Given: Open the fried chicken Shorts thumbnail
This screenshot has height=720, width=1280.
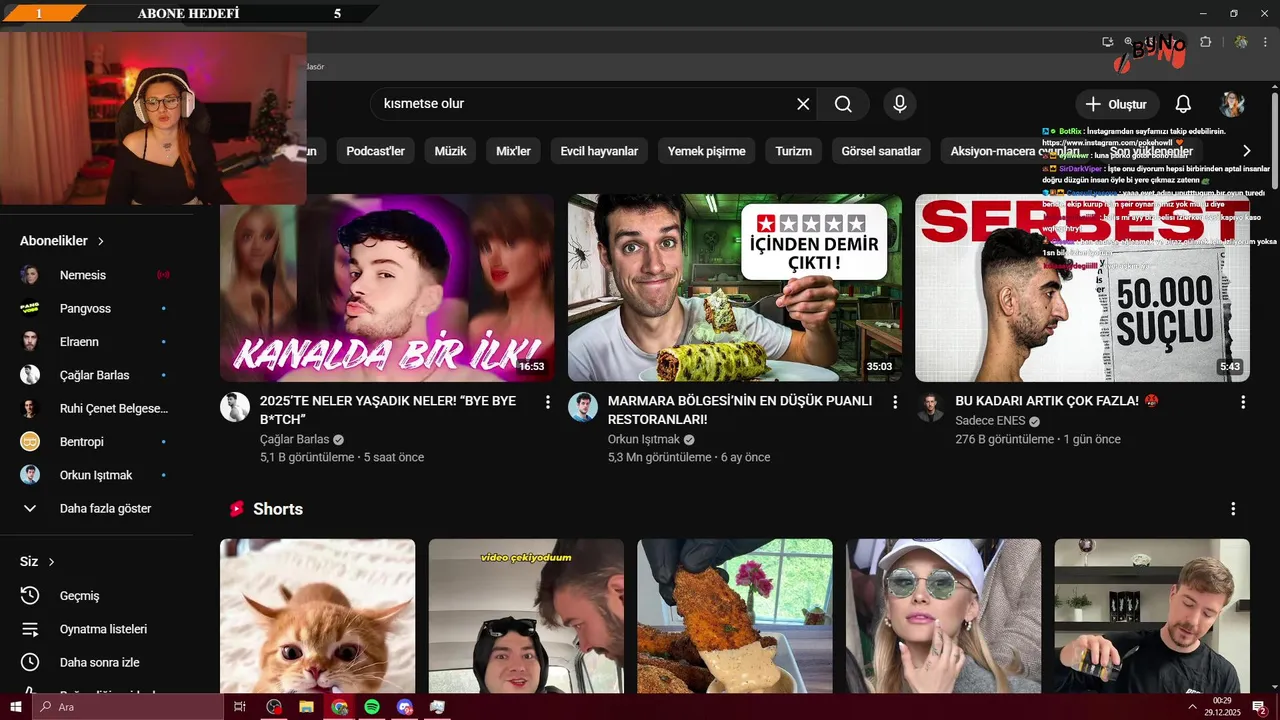Looking at the screenshot, I should point(735,616).
